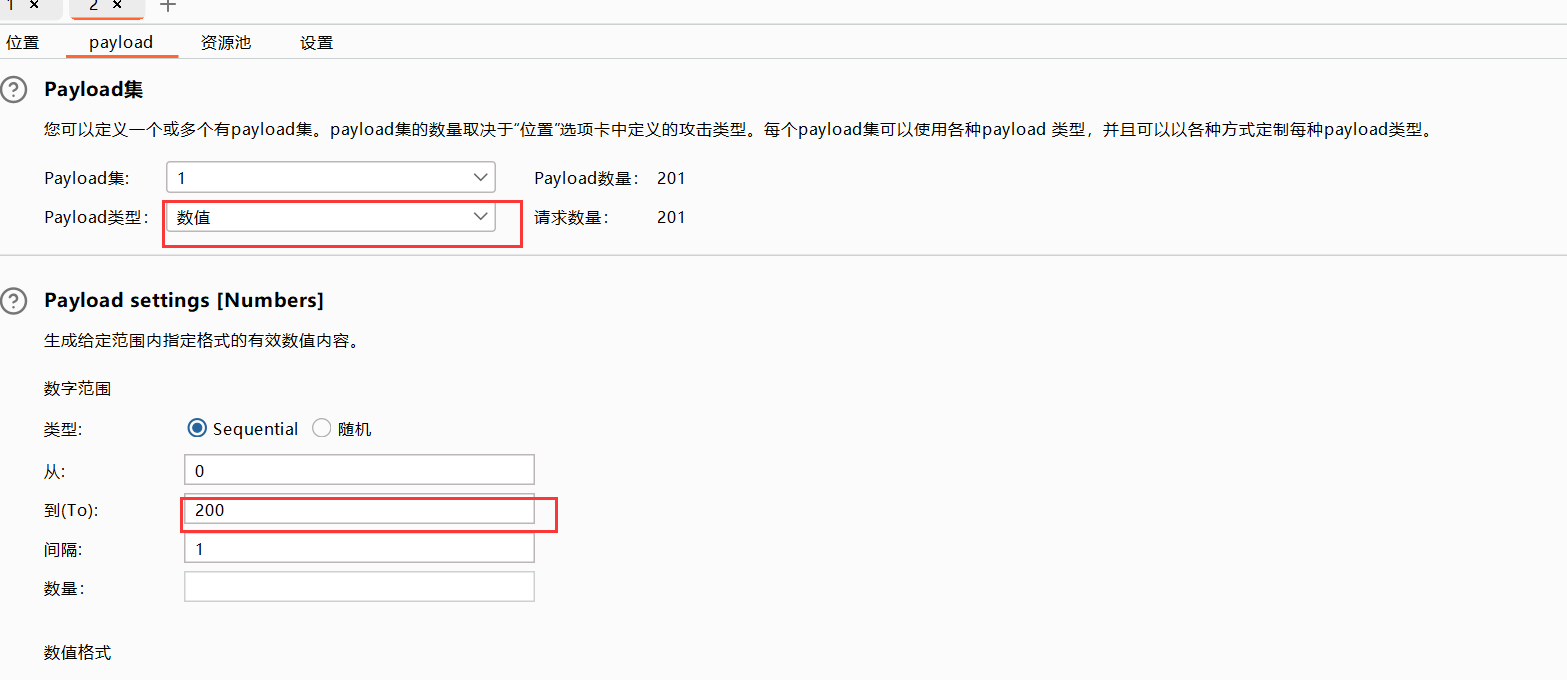Open help for Payload集 section
The image size is (1567, 680).
coord(13,91)
